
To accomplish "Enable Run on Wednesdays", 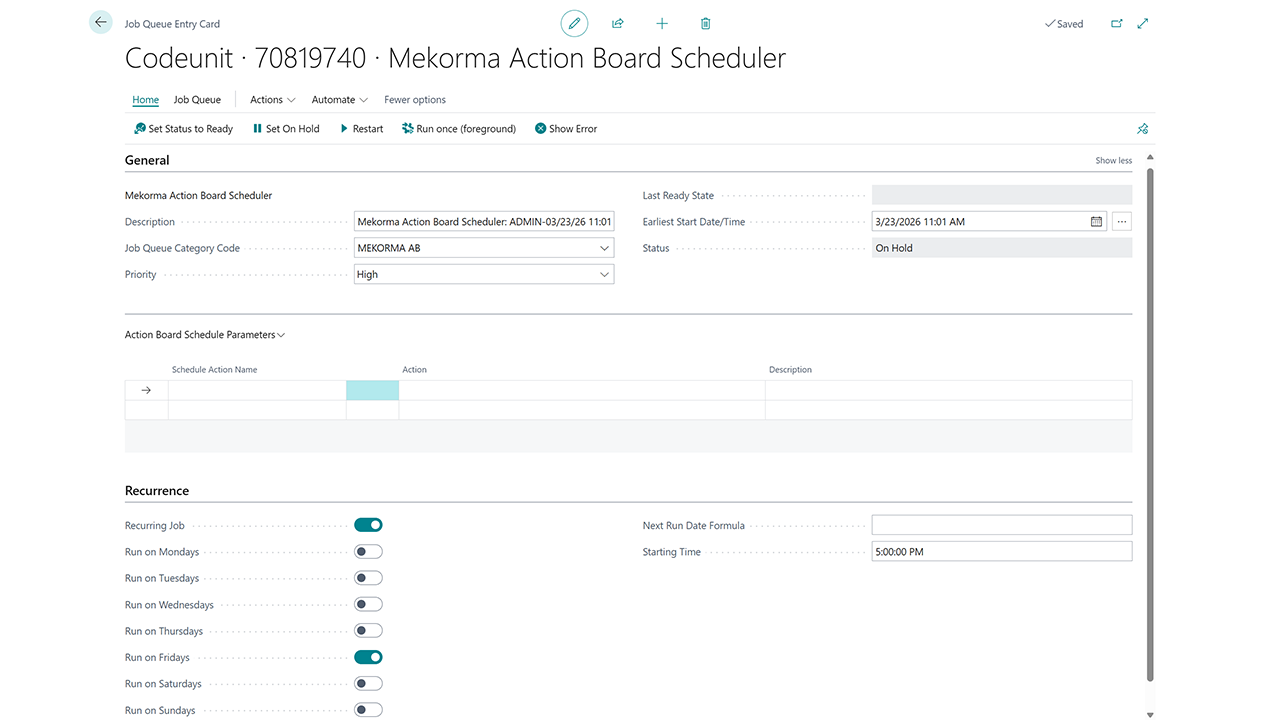I will [368, 604].
